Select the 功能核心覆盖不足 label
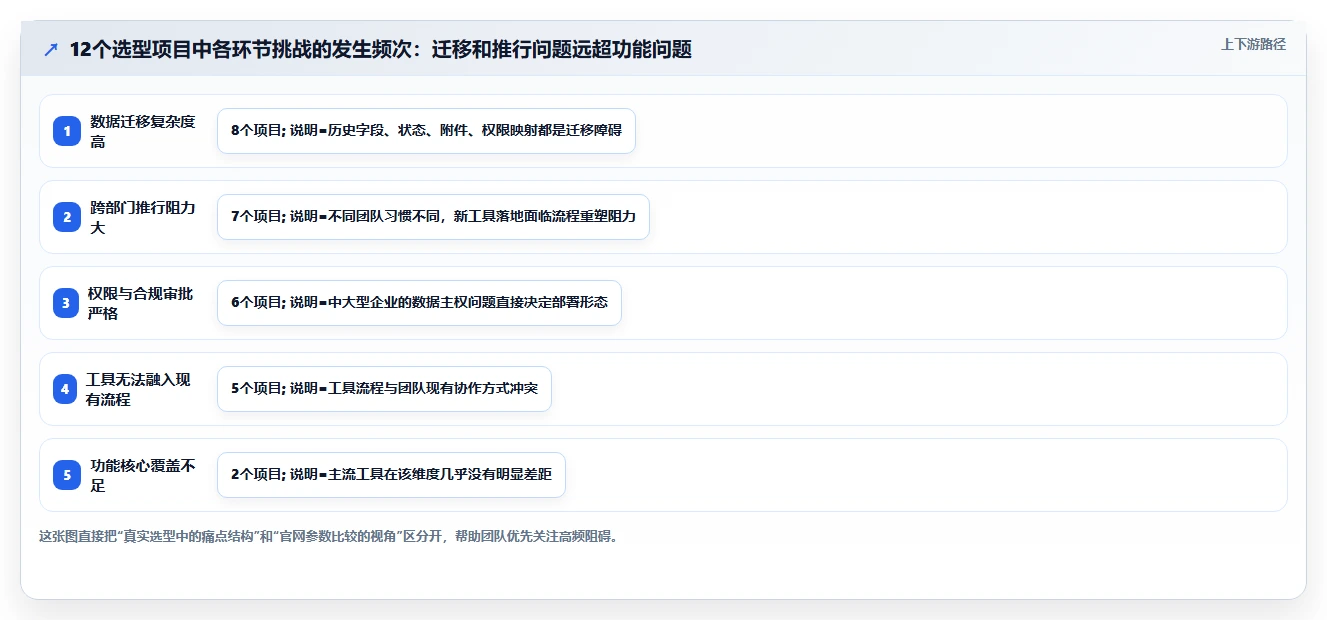The image size is (1327, 620). coord(143,475)
